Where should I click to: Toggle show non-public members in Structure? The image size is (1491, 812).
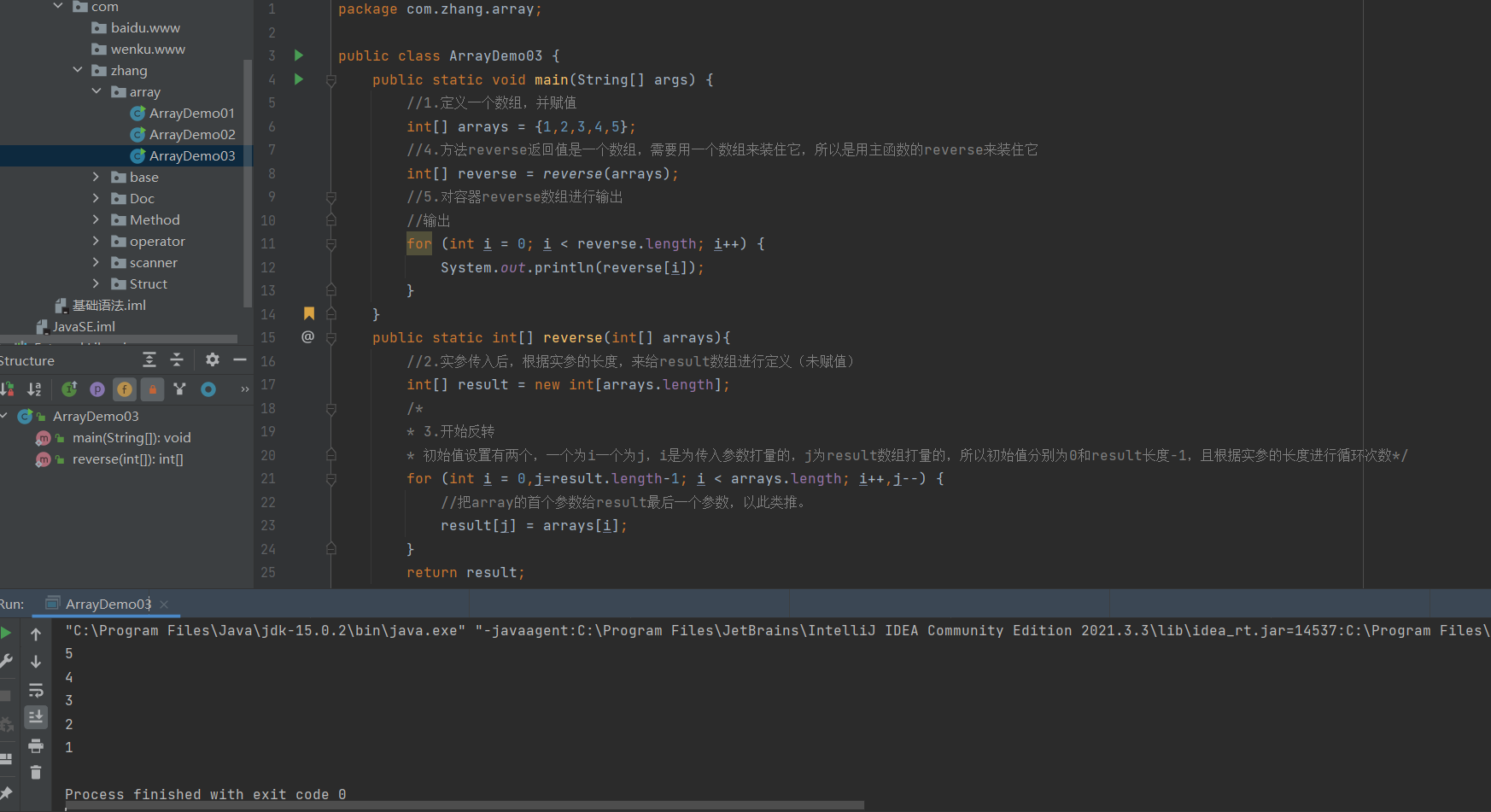[152, 389]
